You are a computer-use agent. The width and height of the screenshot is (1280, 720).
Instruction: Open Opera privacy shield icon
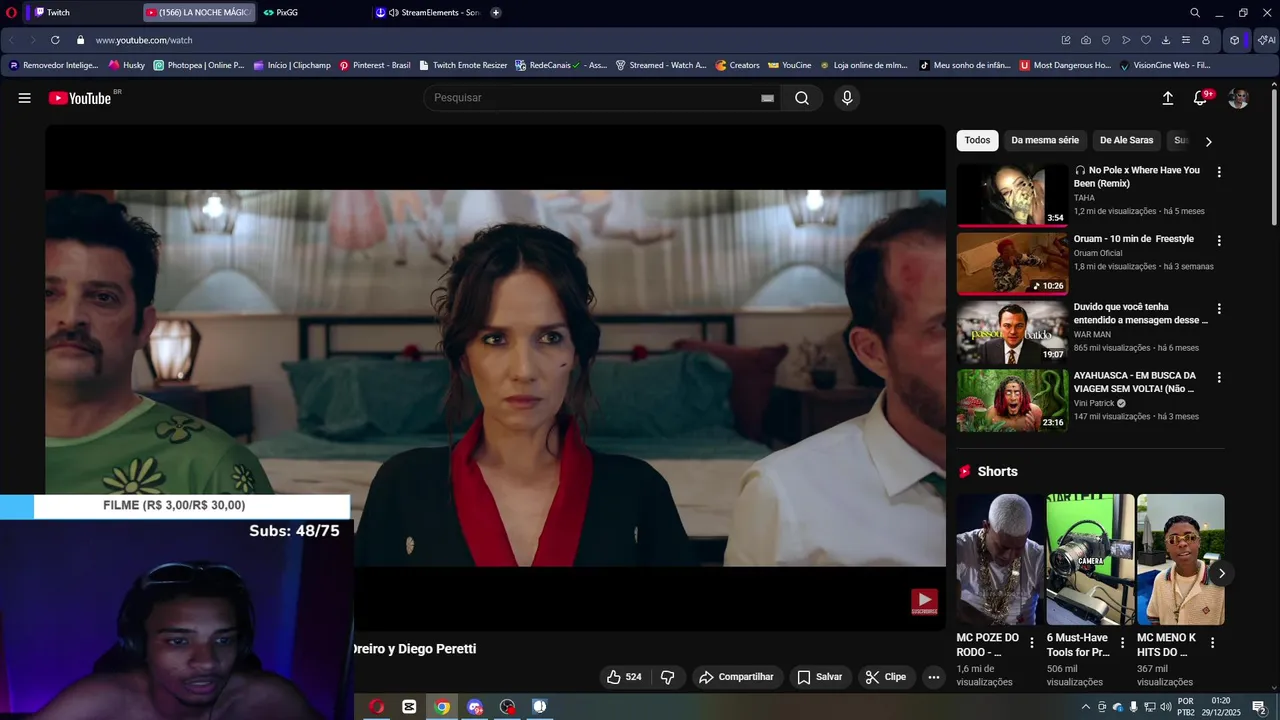[x=1106, y=40]
